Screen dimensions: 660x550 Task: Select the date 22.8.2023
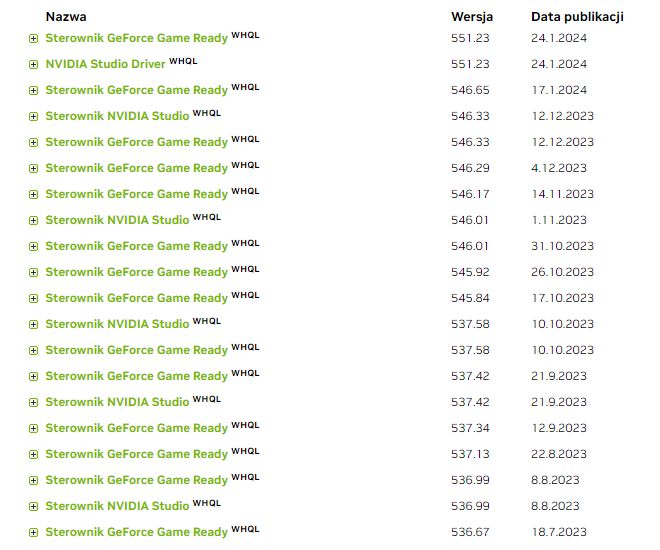click(559, 454)
